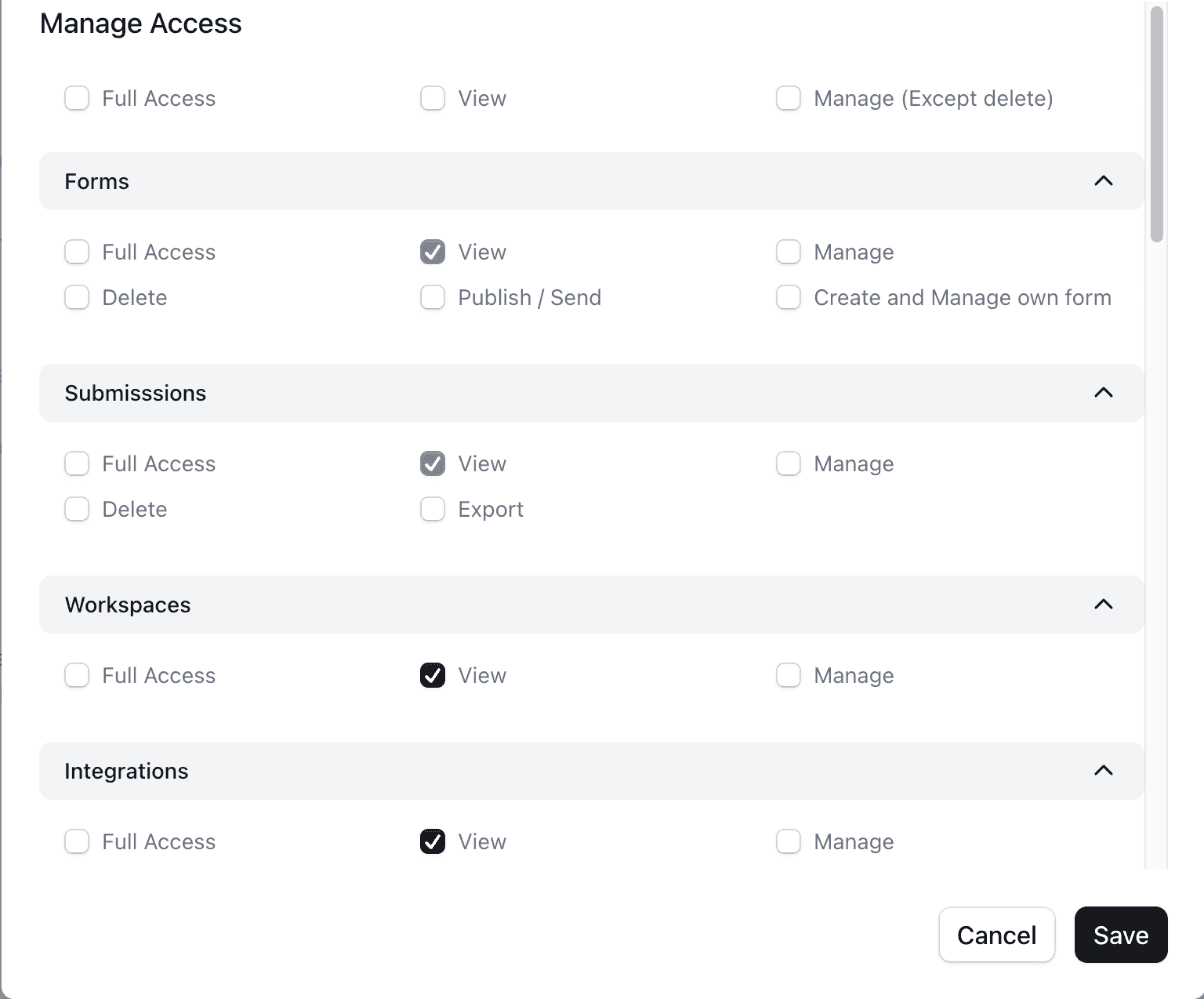Enable Delete under Forms
1204x999 pixels.
(77, 297)
